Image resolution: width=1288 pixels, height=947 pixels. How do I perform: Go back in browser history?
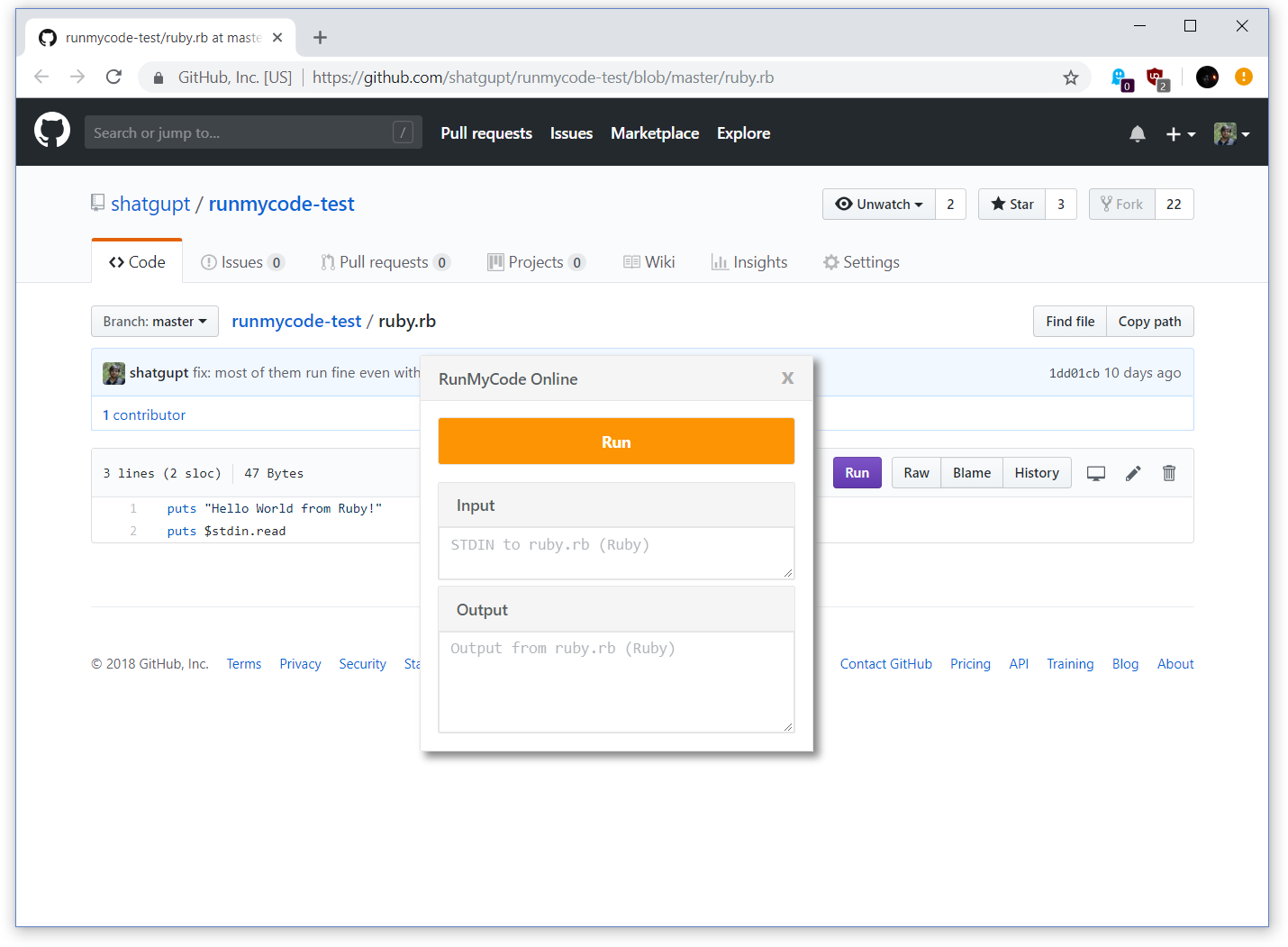click(x=41, y=77)
